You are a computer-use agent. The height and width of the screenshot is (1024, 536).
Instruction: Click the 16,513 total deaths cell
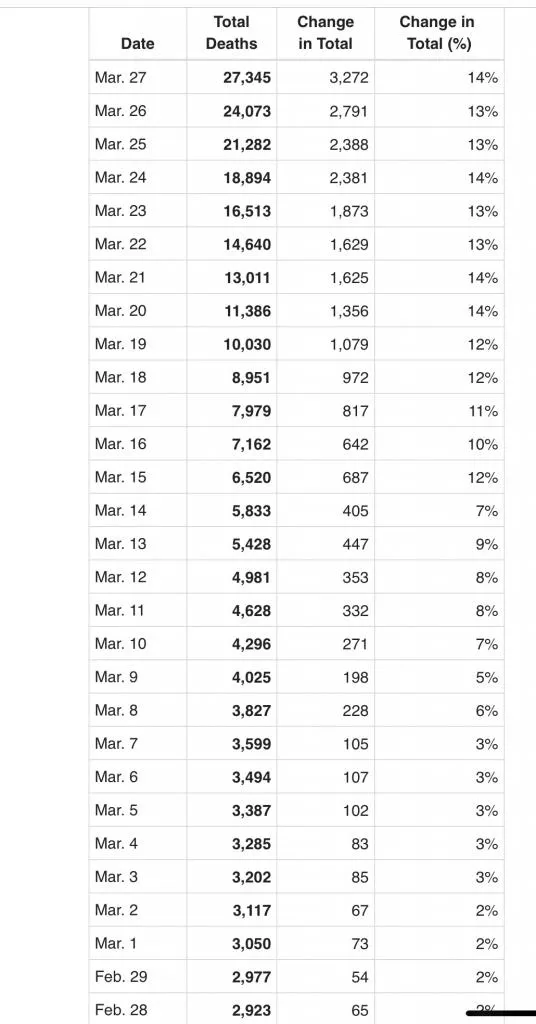[247, 212]
